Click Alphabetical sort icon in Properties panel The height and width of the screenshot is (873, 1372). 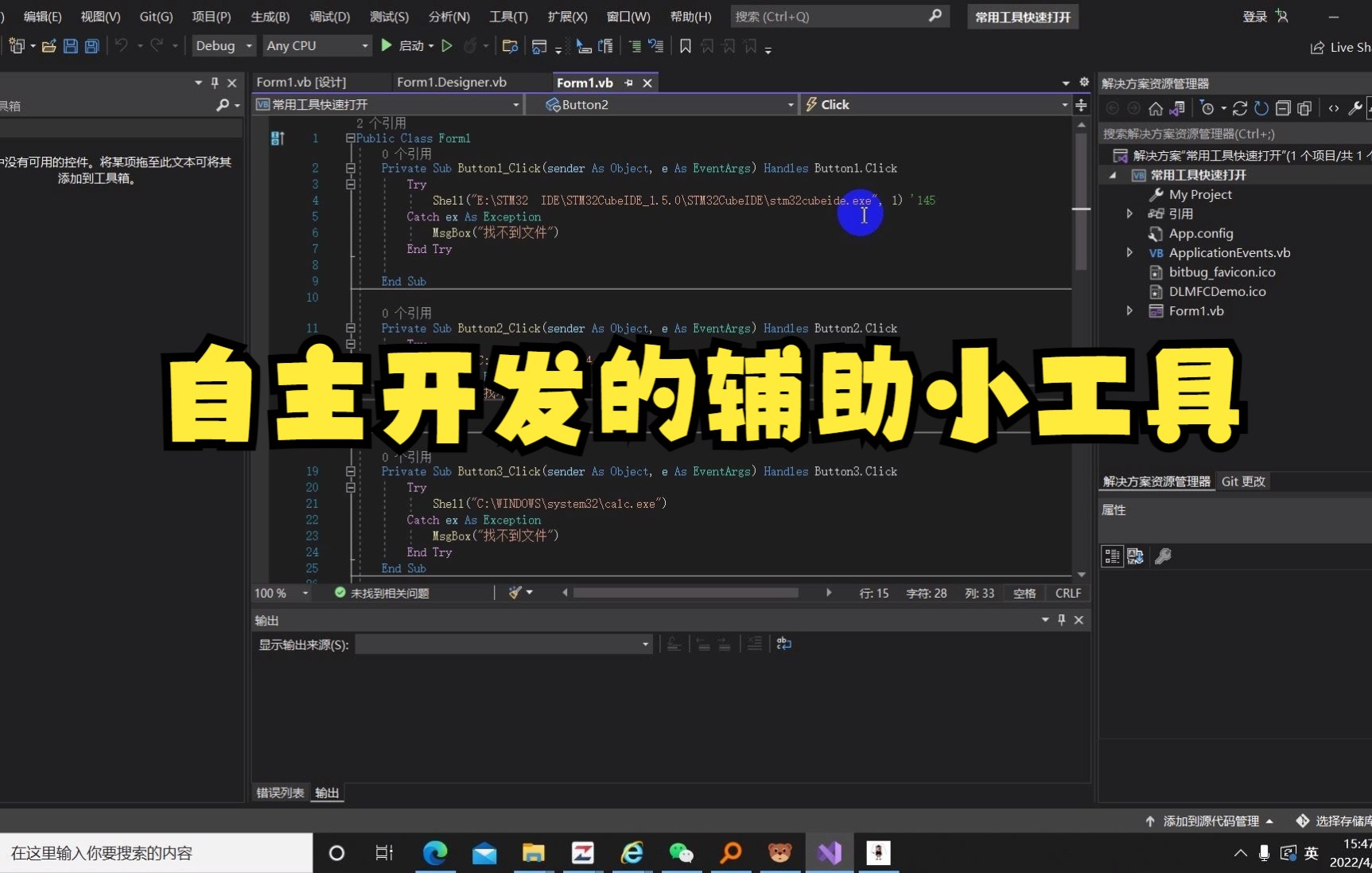point(1135,556)
